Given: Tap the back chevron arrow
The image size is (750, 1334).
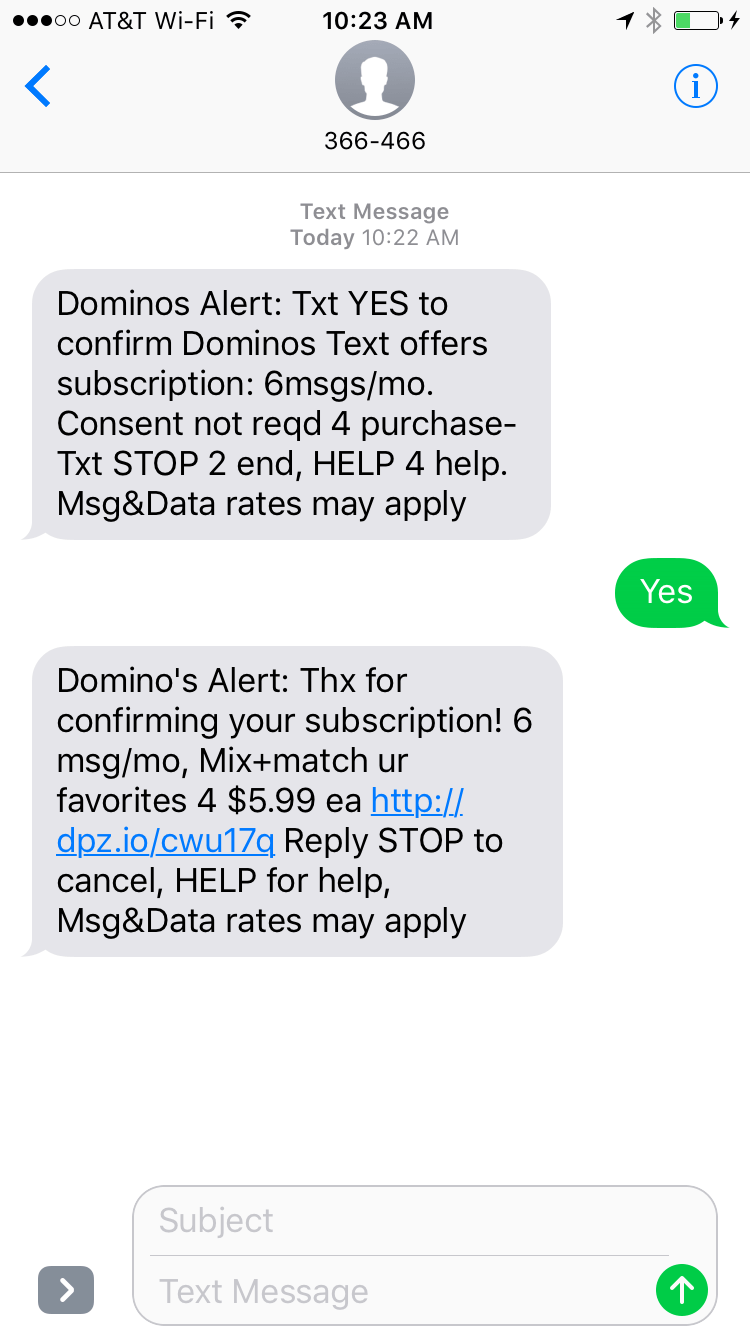Looking at the screenshot, I should [x=38, y=87].
